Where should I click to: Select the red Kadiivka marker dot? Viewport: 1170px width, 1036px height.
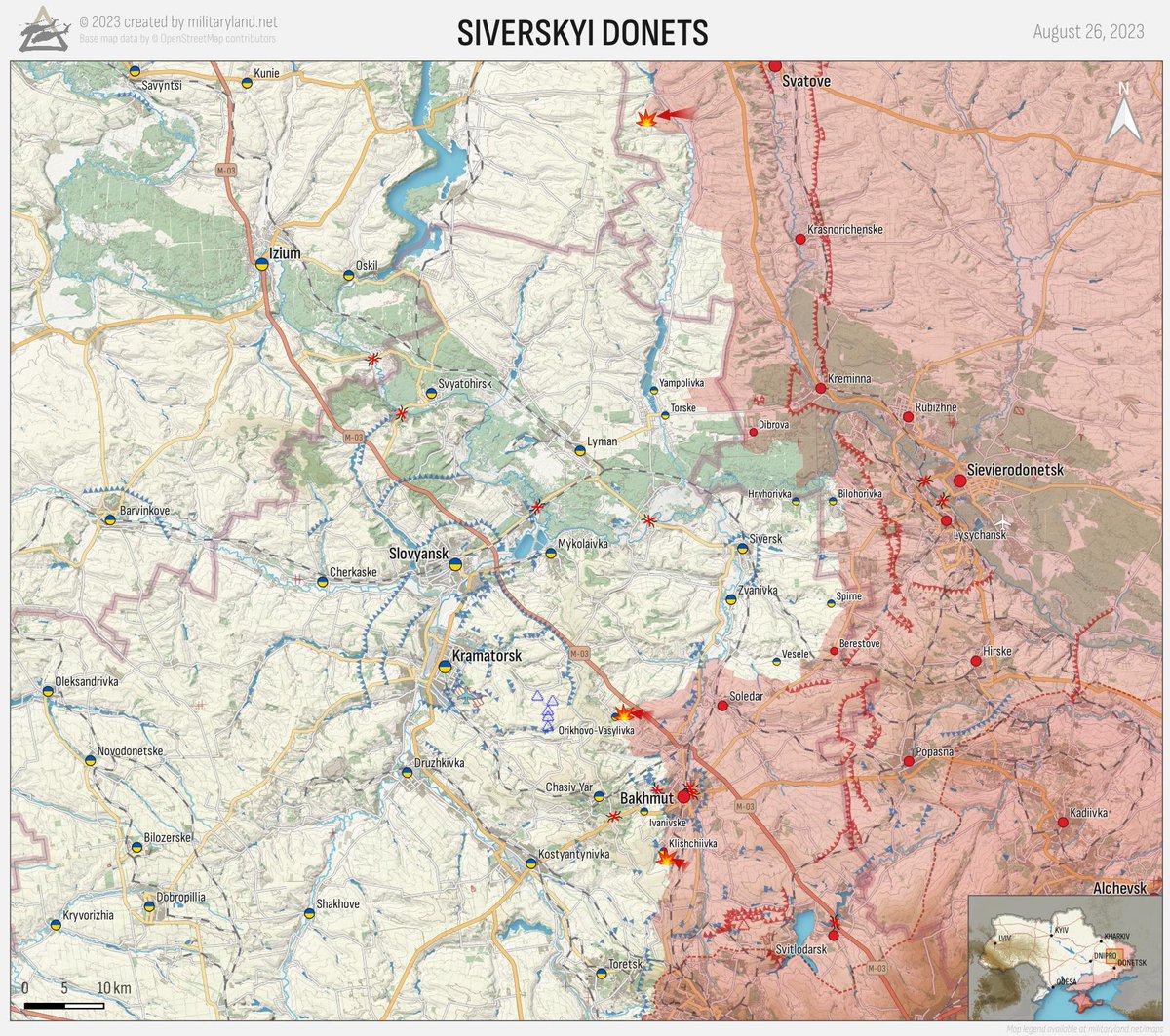(1063, 823)
